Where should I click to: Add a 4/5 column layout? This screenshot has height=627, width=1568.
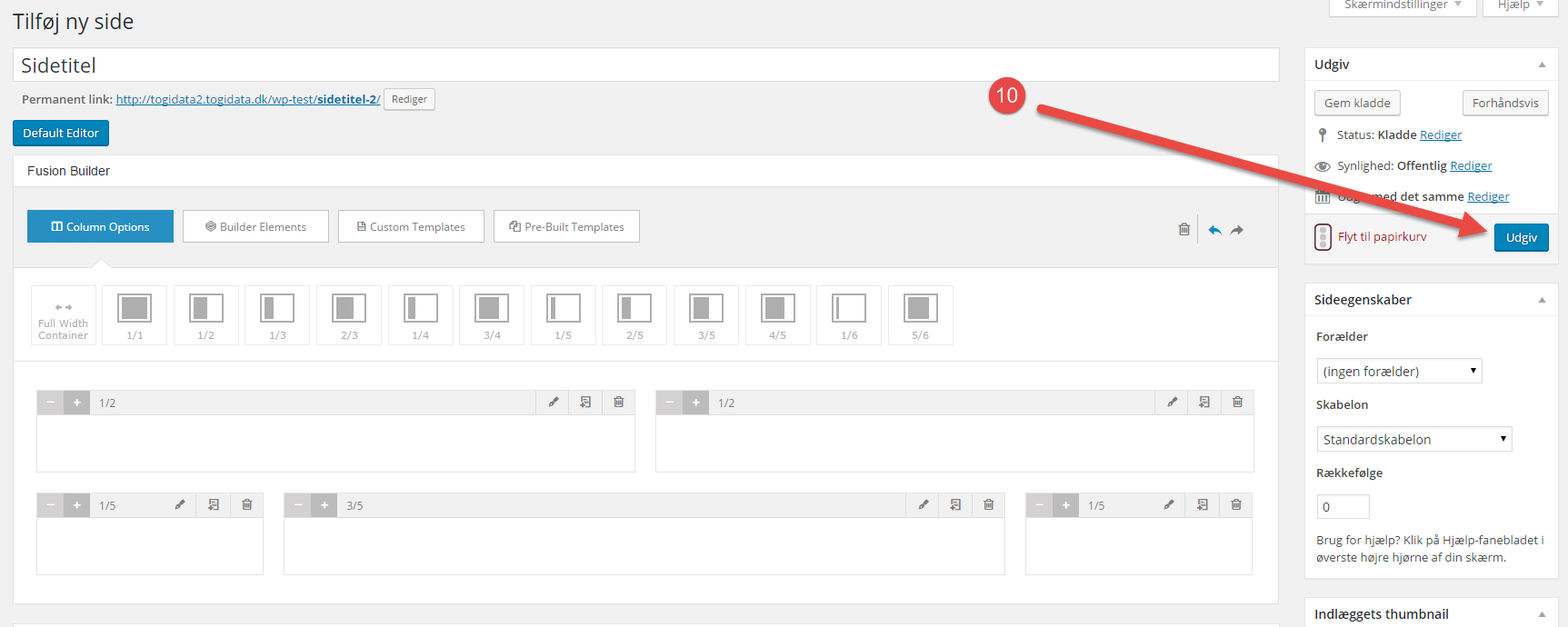777,315
